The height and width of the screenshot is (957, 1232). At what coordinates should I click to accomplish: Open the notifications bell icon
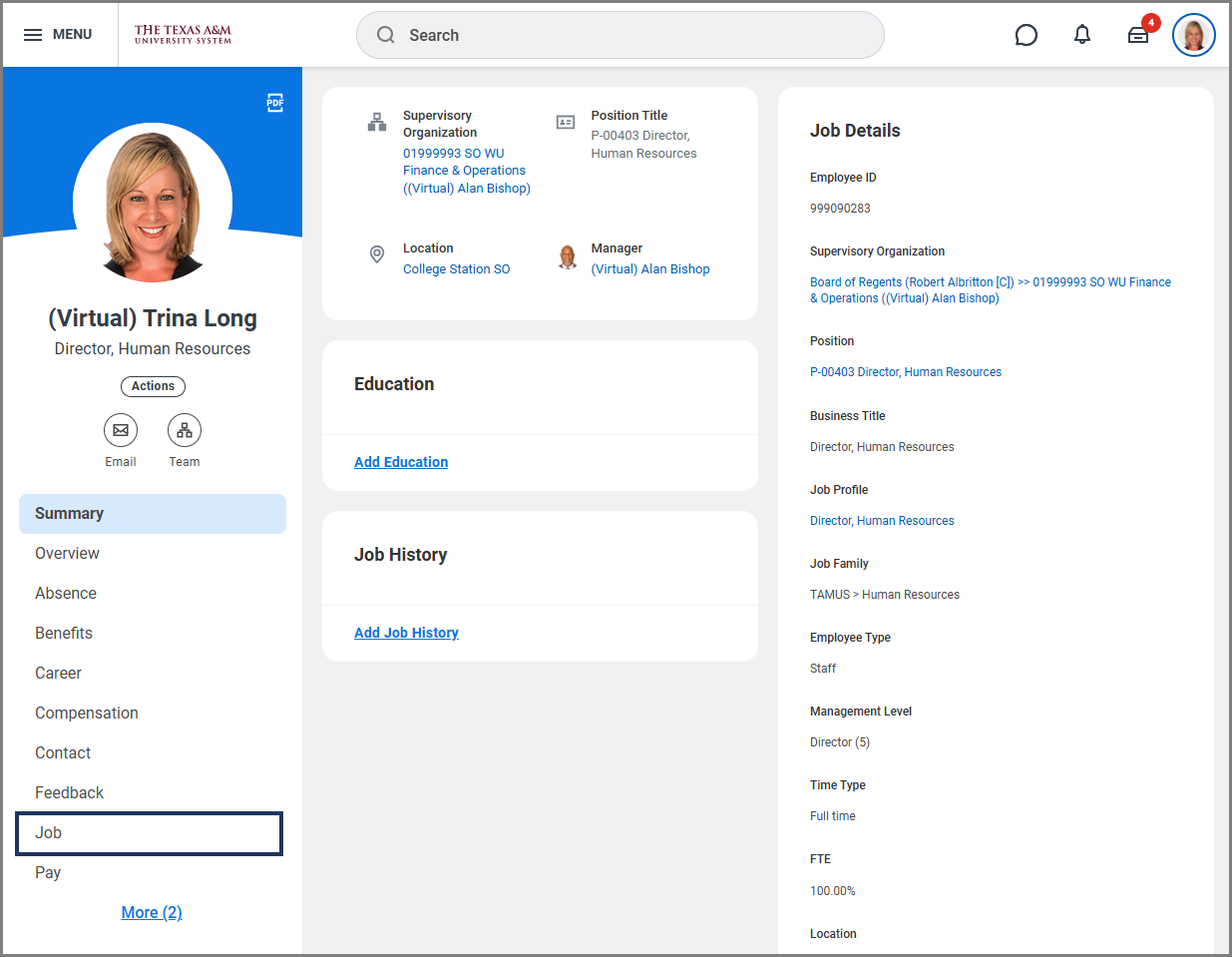pyautogui.click(x=1081, y=36)
